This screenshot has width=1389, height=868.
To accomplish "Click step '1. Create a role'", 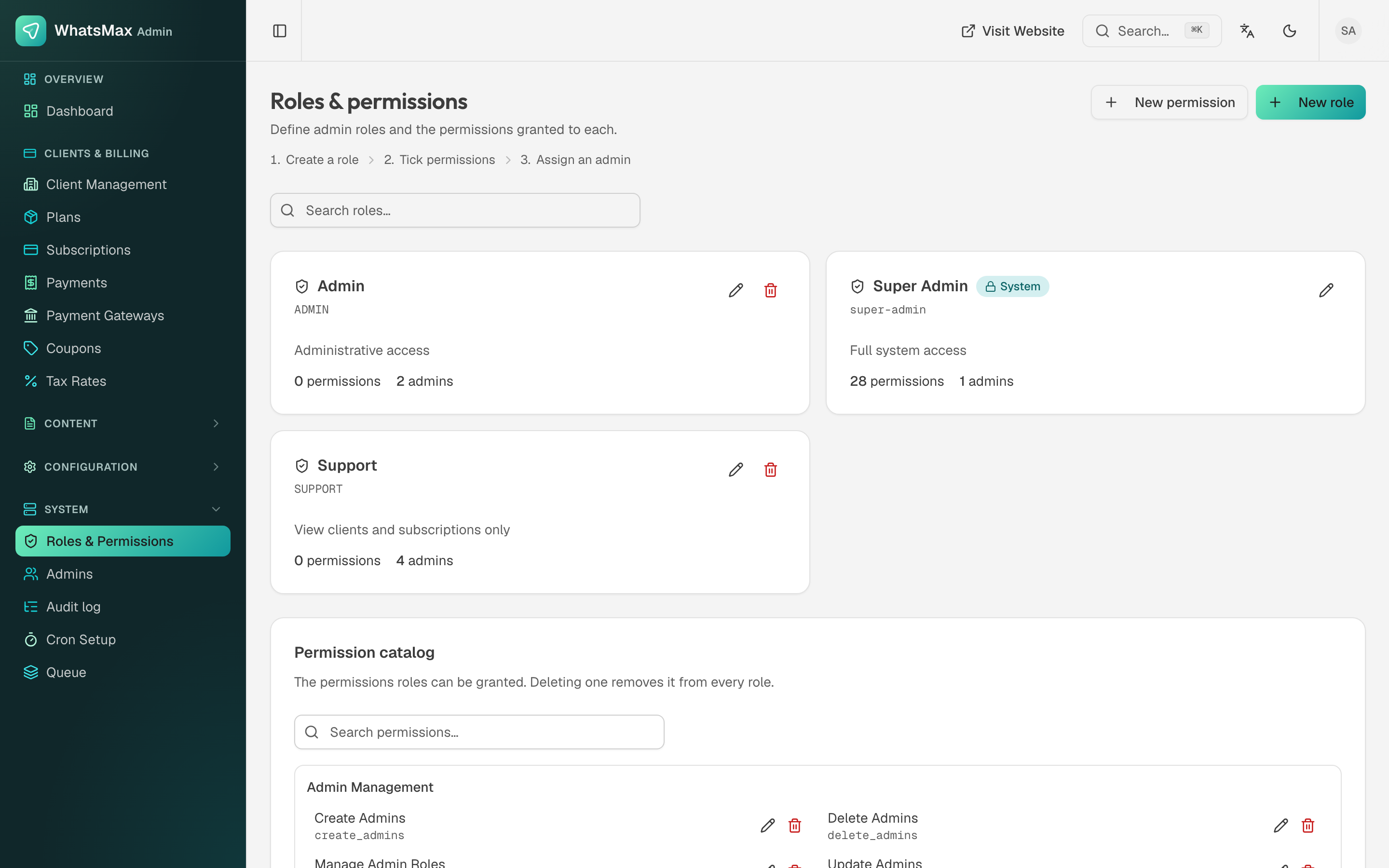I will coord(314,160).
